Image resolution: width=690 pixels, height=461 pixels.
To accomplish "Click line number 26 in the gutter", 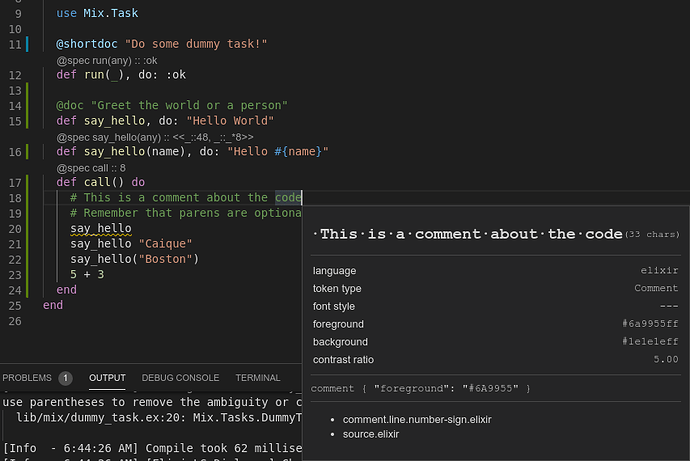I will tap(15, 321).
